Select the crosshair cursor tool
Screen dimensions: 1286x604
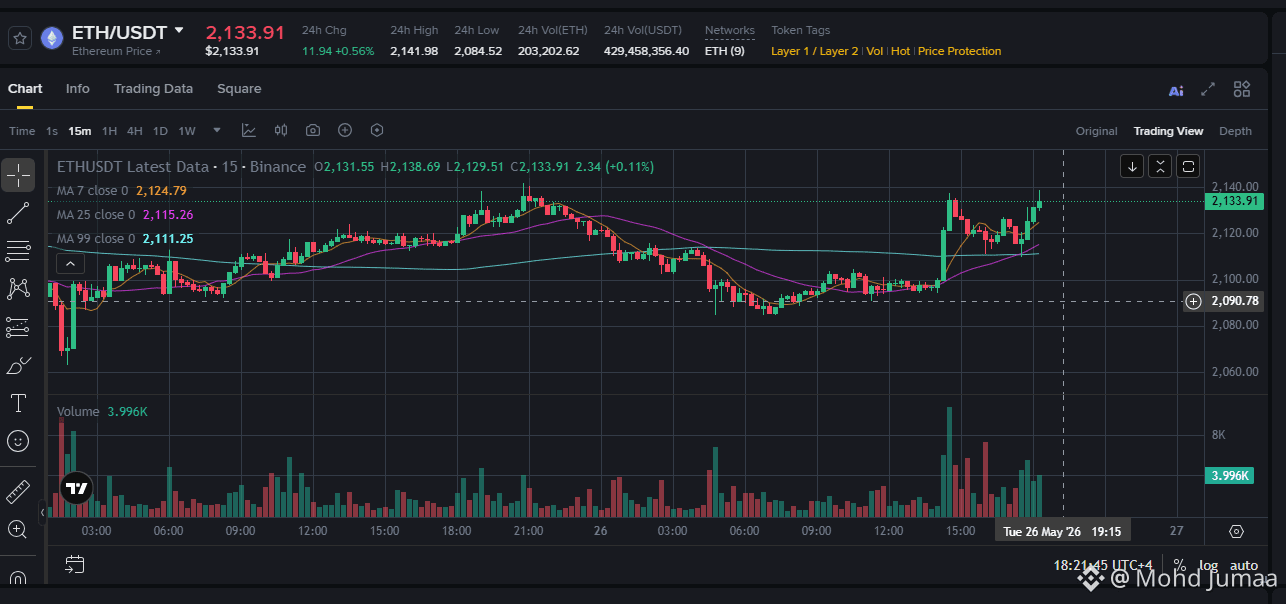click(x=18, y=174)
